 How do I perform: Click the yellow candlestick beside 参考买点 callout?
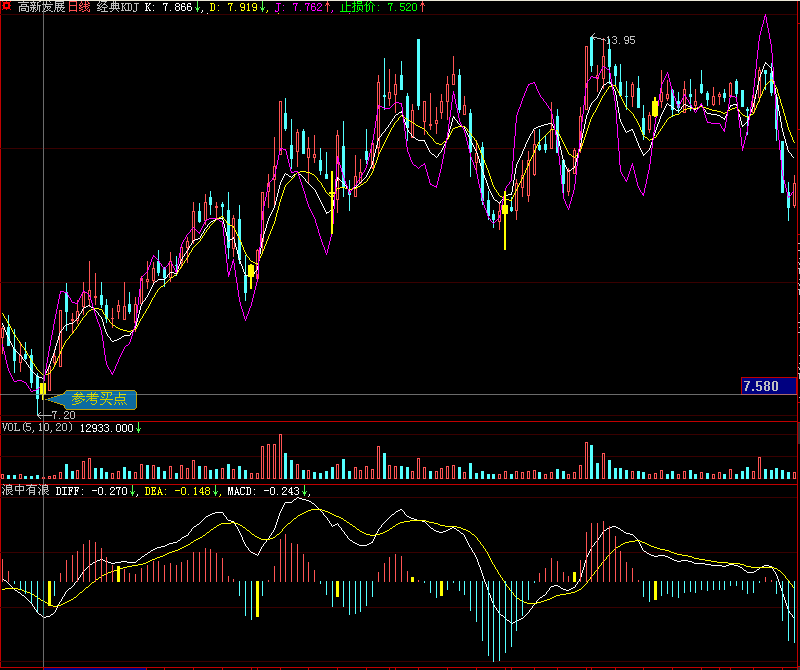click(x=43, y=387)
